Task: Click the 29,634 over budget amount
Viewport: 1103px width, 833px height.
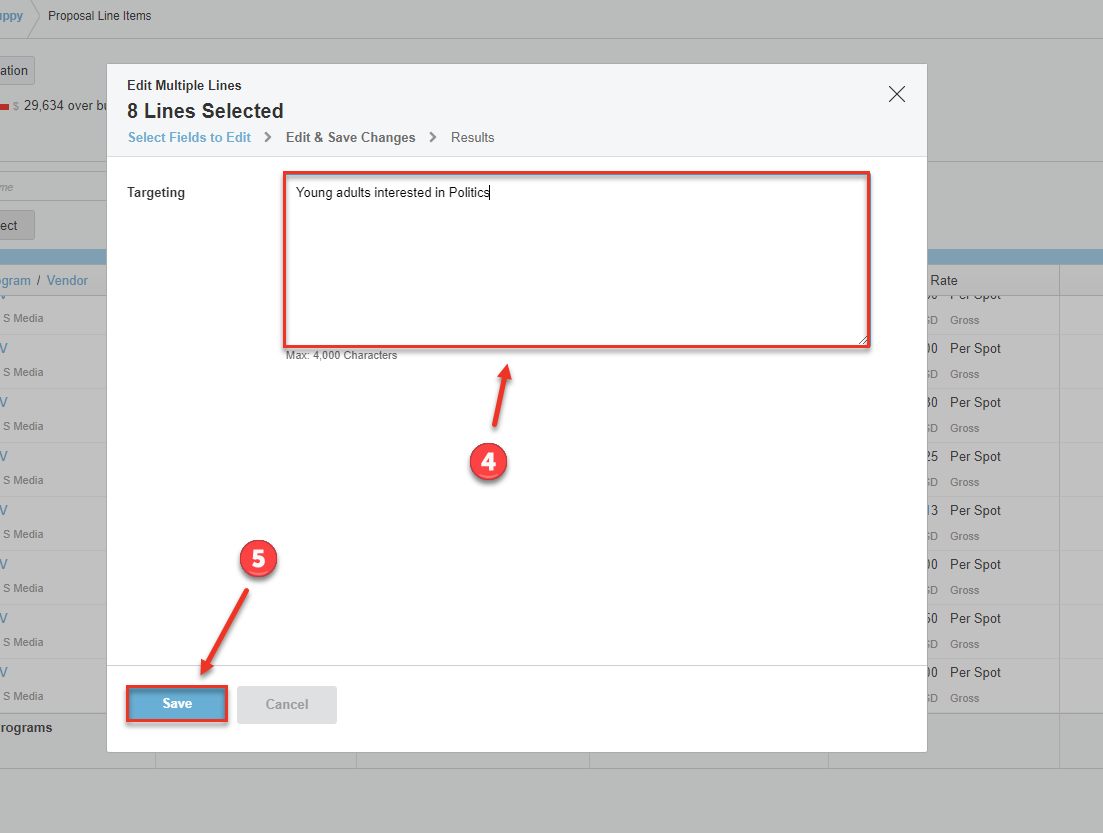Action: coord(58,106)
